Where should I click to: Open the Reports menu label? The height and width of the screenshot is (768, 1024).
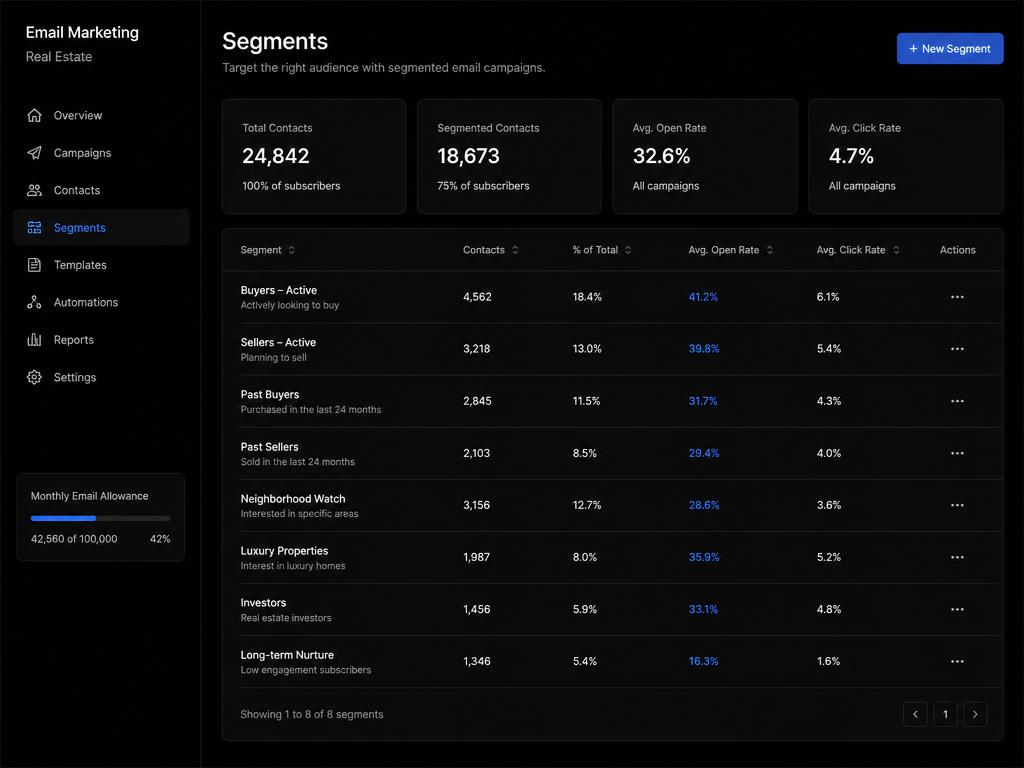[x=74, y=340]
